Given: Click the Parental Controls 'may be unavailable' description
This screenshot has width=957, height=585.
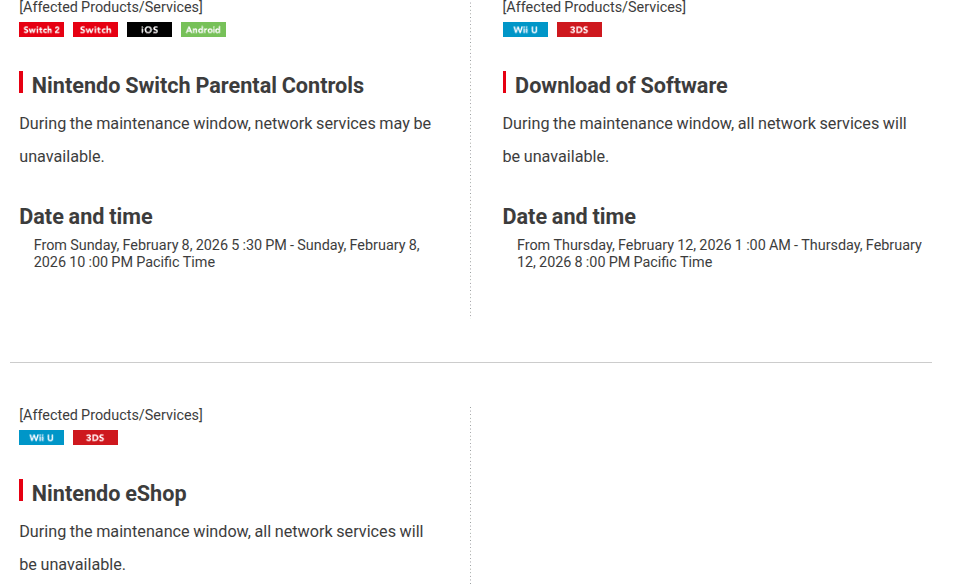Looking at the screenshot, I should (x=225, y=139).
